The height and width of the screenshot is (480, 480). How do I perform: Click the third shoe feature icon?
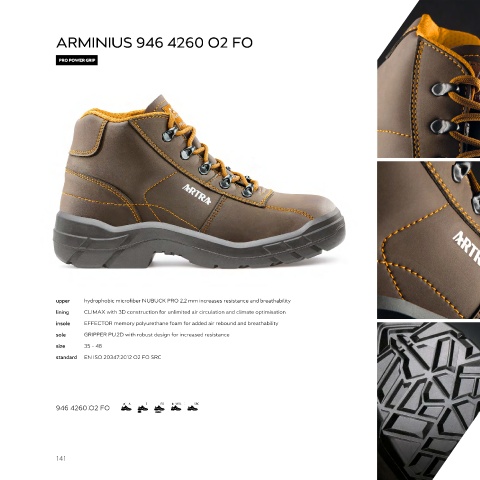click(159, 407)
